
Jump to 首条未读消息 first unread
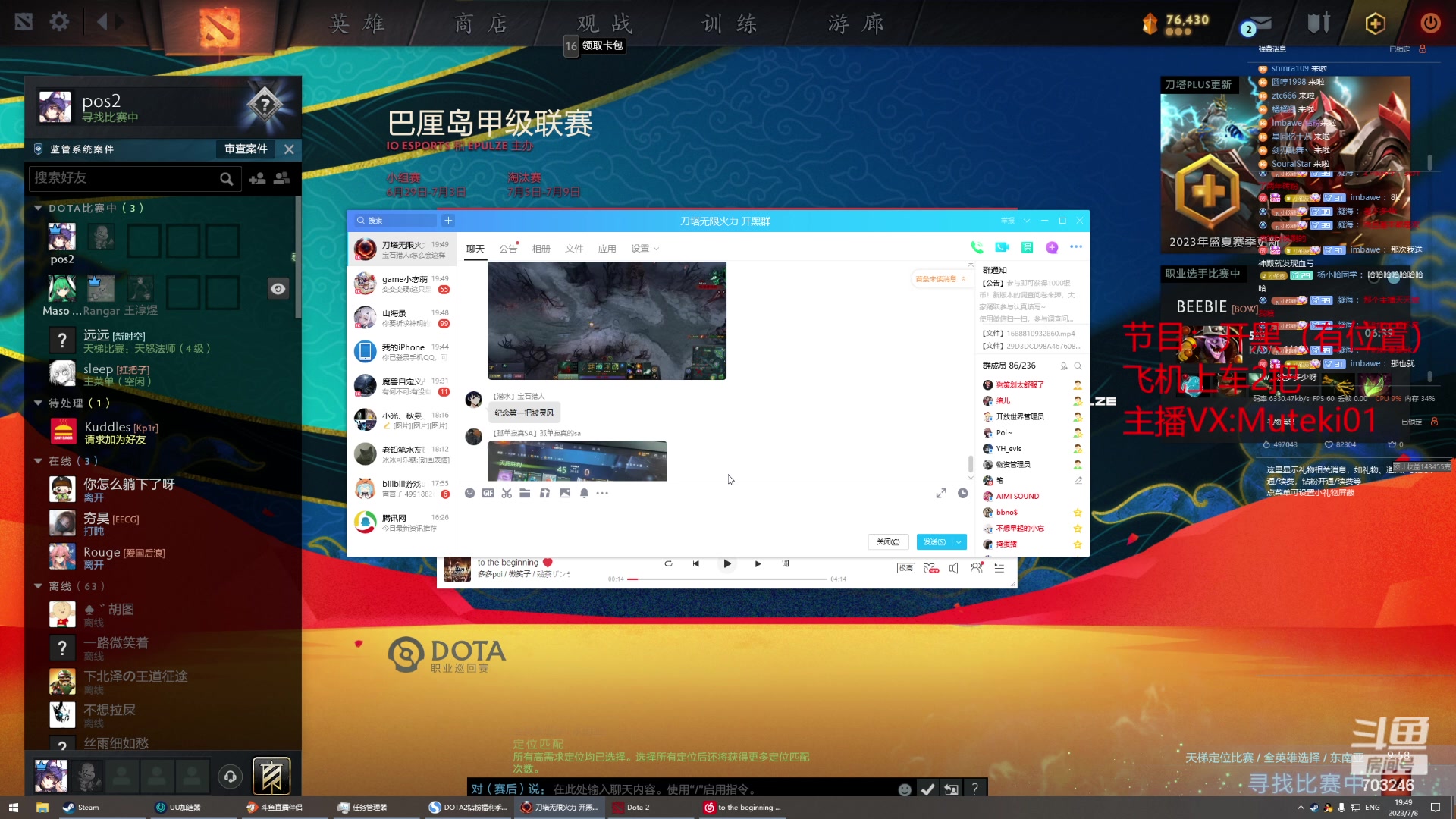coord(940,279)
